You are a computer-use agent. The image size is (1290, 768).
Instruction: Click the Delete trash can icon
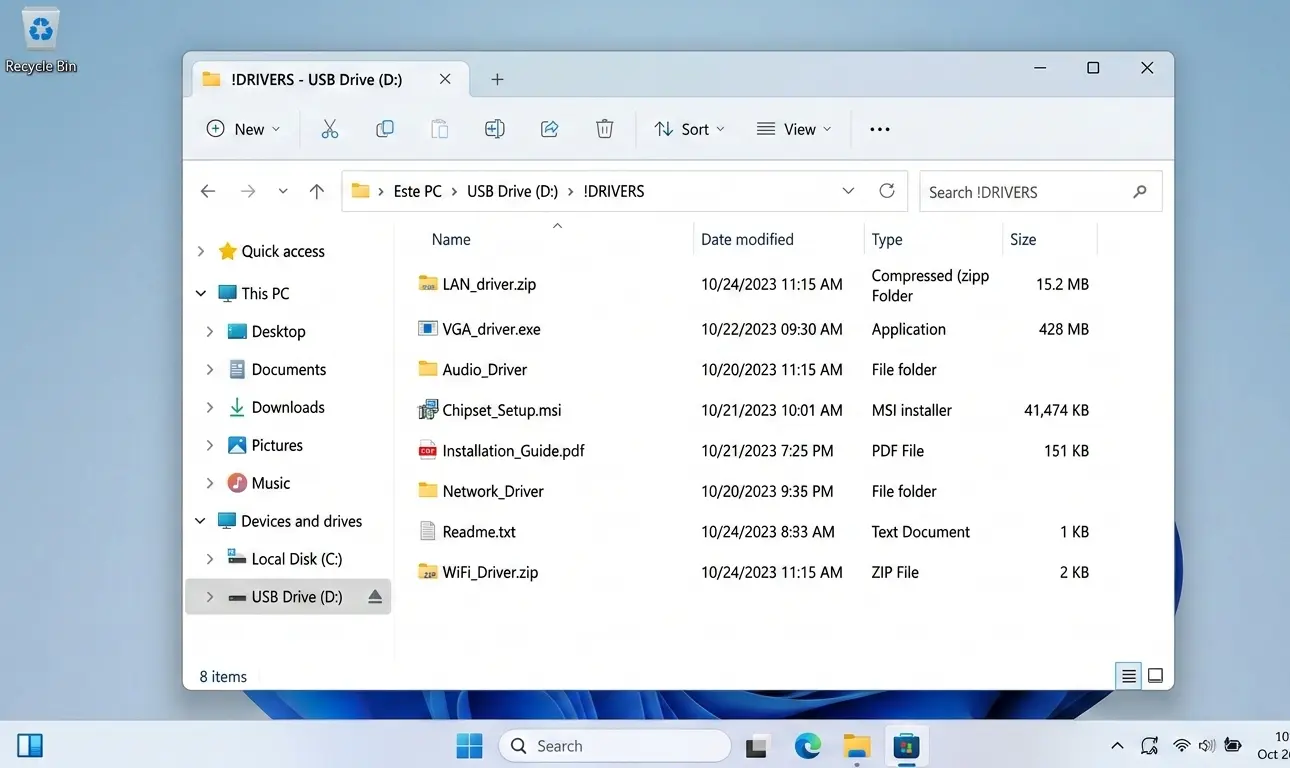tap(604, 129)
